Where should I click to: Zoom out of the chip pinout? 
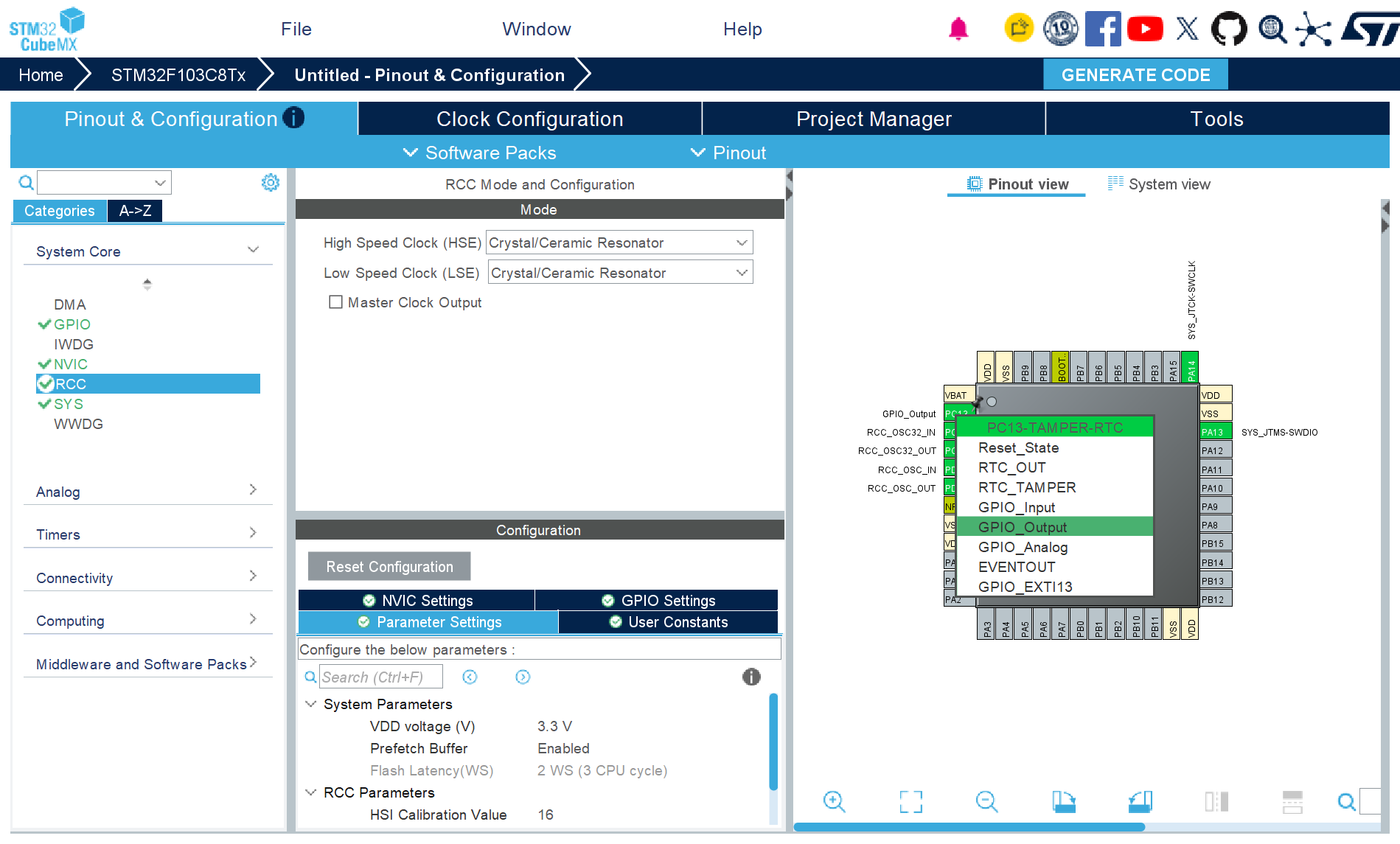[986, 801]
